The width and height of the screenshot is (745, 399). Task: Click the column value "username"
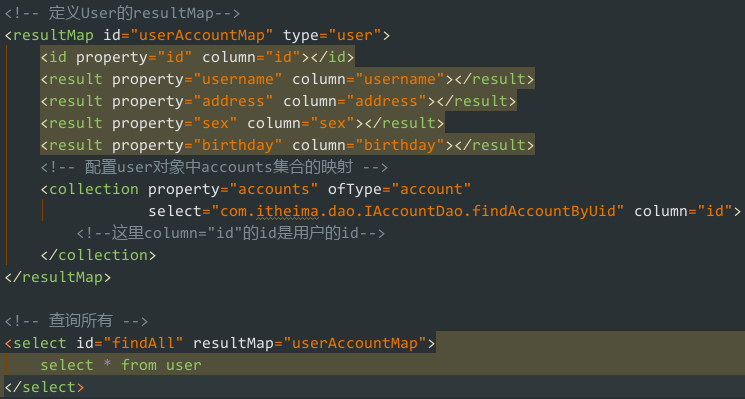pos(400,79)
